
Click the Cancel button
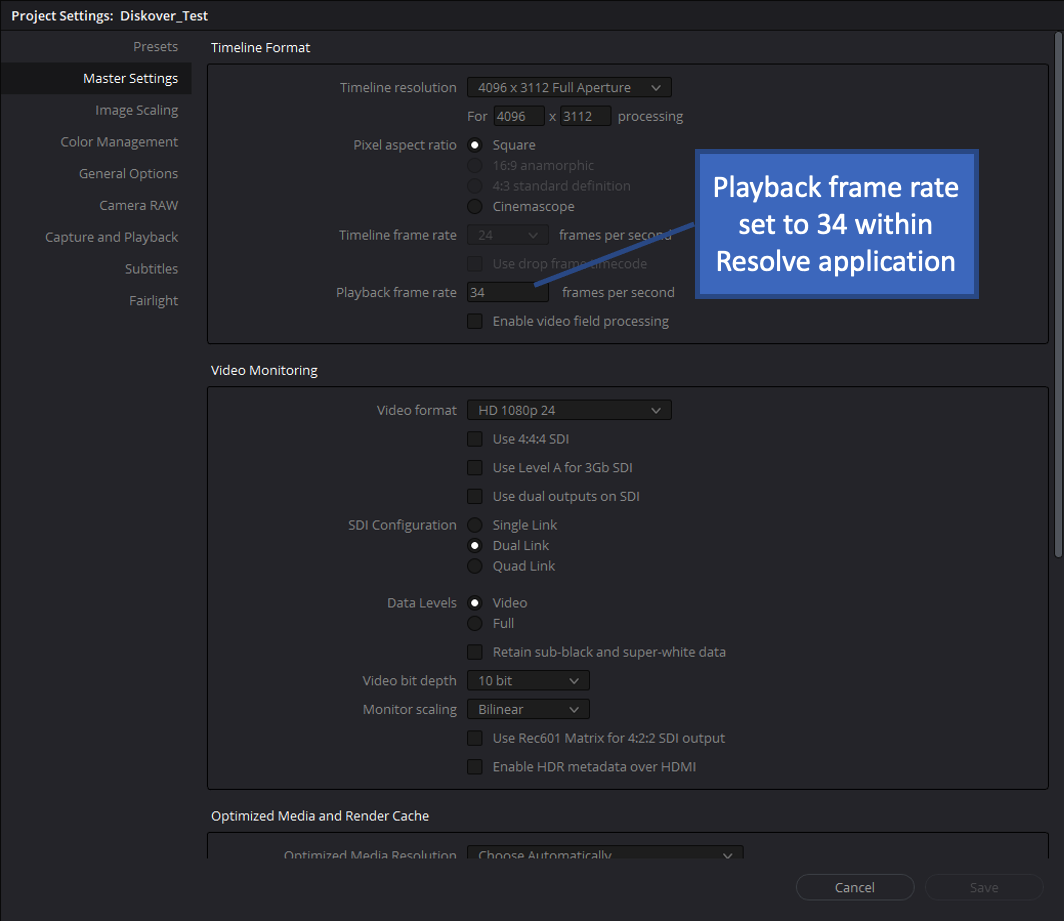pyautogui.click(x=854, y=887)
